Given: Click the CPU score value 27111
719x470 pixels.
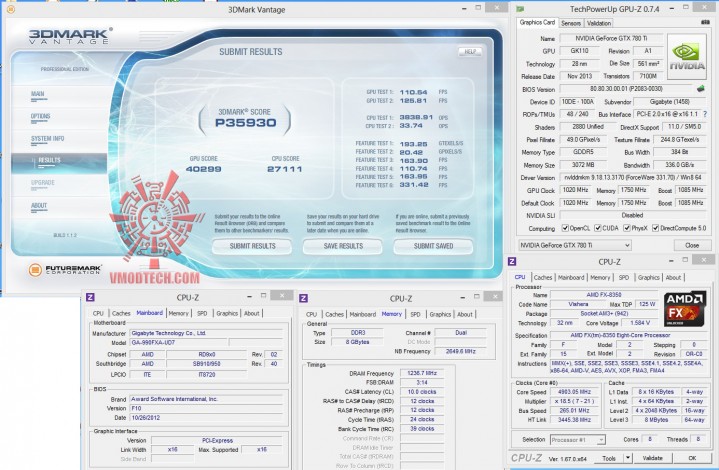Looking at the screenshot, I should pyautogui.click(x=284, y=169).
